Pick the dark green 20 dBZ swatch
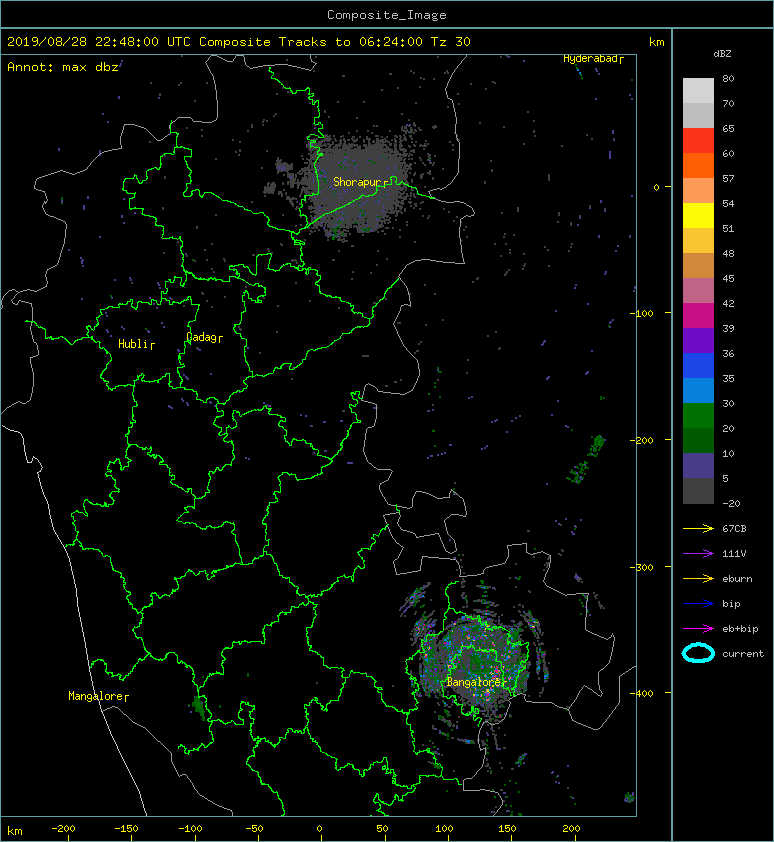This screenshot has height=842, width=774. pyautogui.click(x=698, y=440)
